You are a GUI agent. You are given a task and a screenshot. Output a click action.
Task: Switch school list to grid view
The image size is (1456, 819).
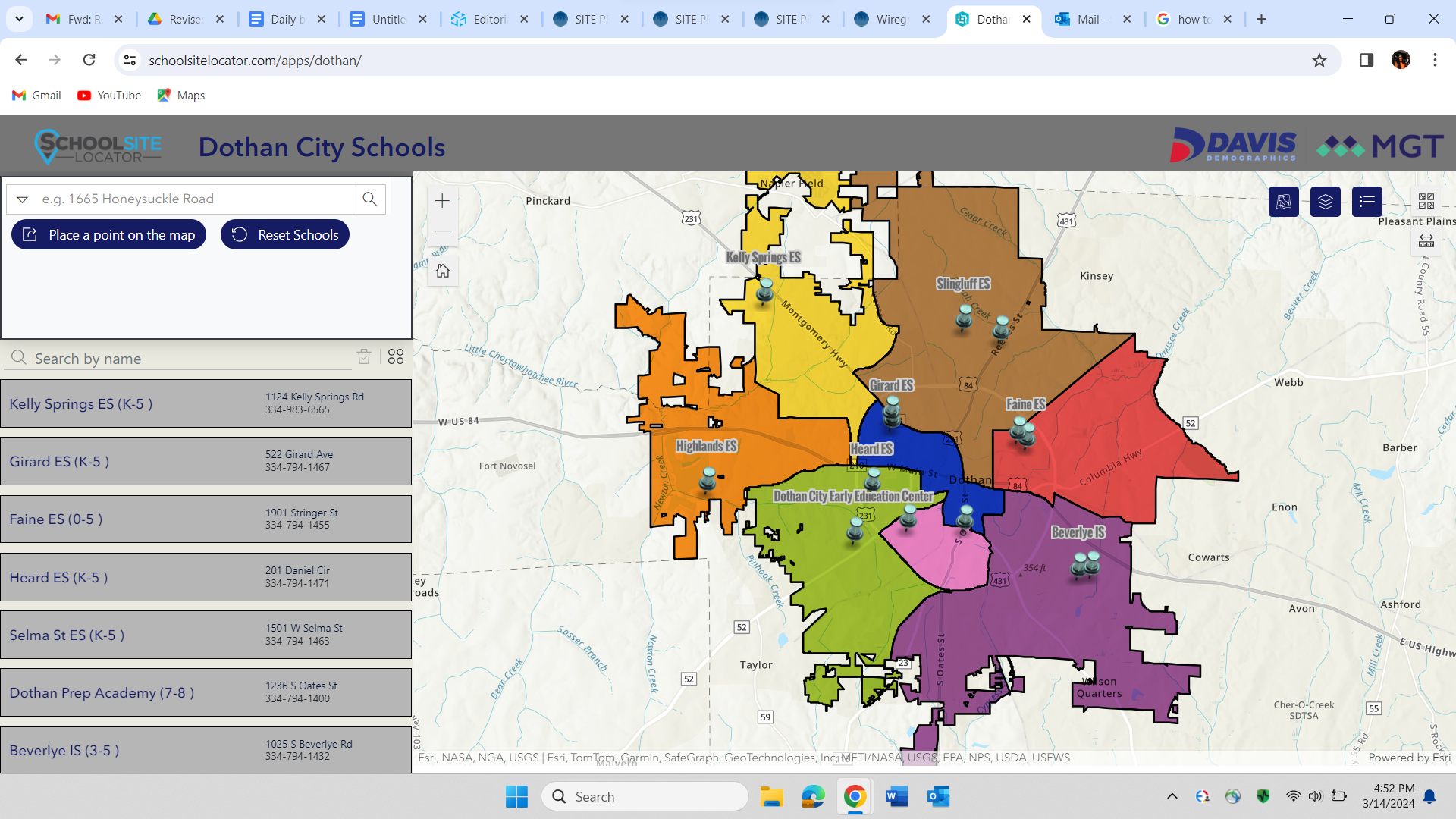click(x=396, y=356)
